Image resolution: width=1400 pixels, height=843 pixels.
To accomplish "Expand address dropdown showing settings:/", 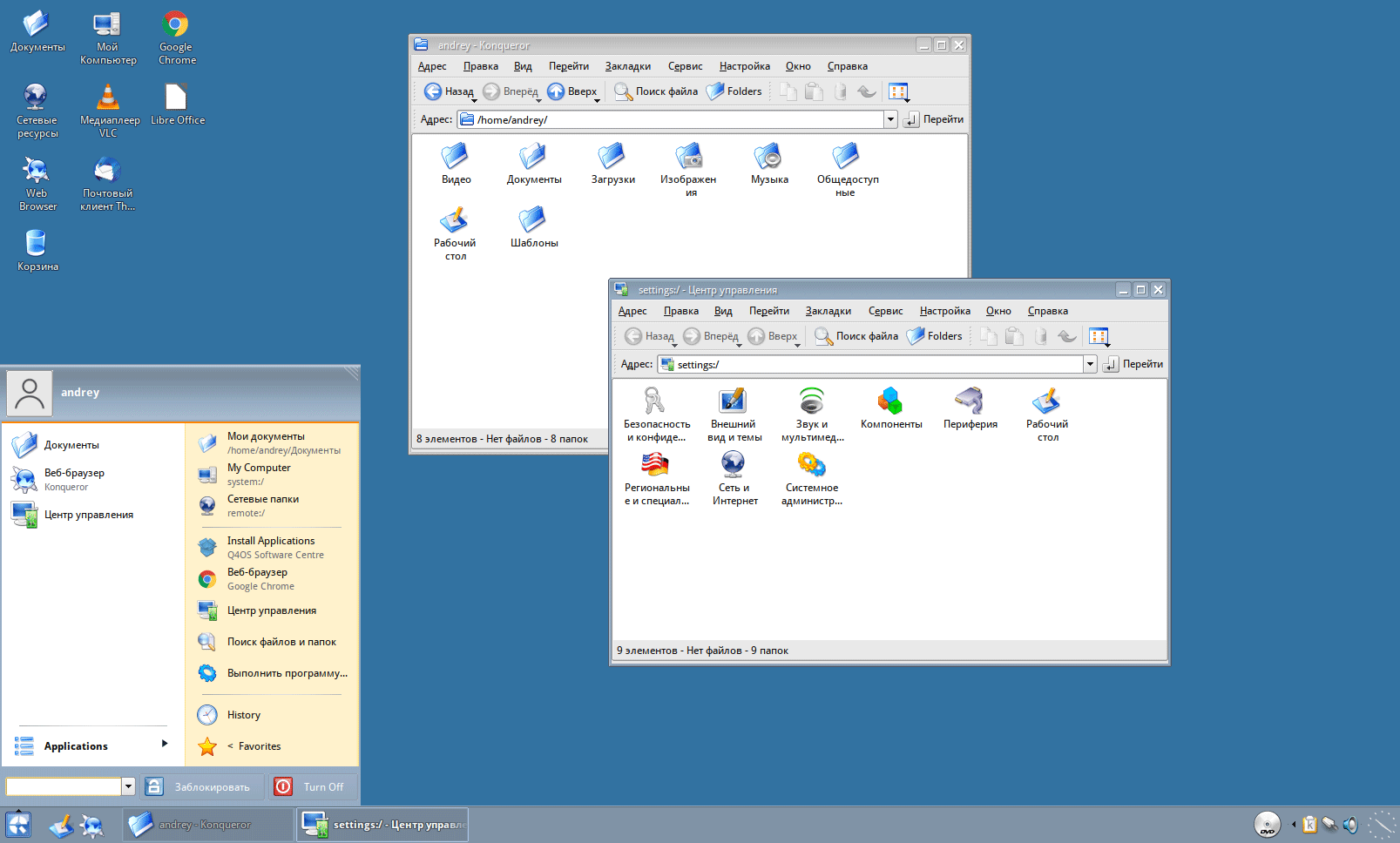I will click(1090, 365).
